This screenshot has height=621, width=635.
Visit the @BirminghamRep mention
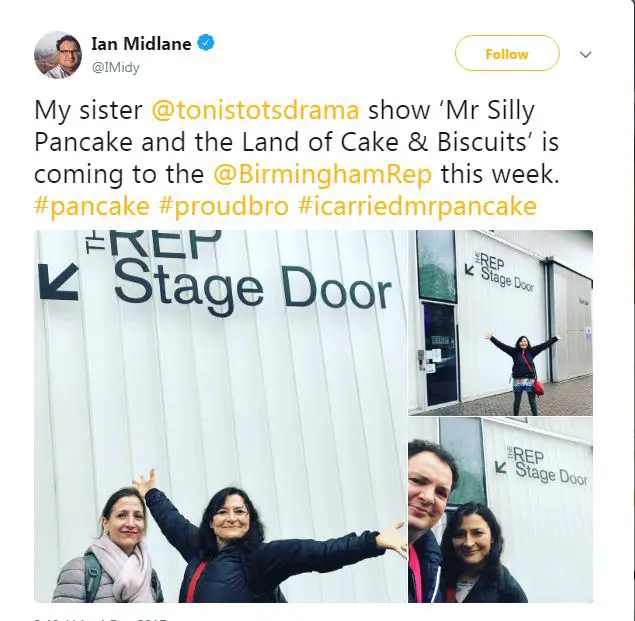click(323, 174)
